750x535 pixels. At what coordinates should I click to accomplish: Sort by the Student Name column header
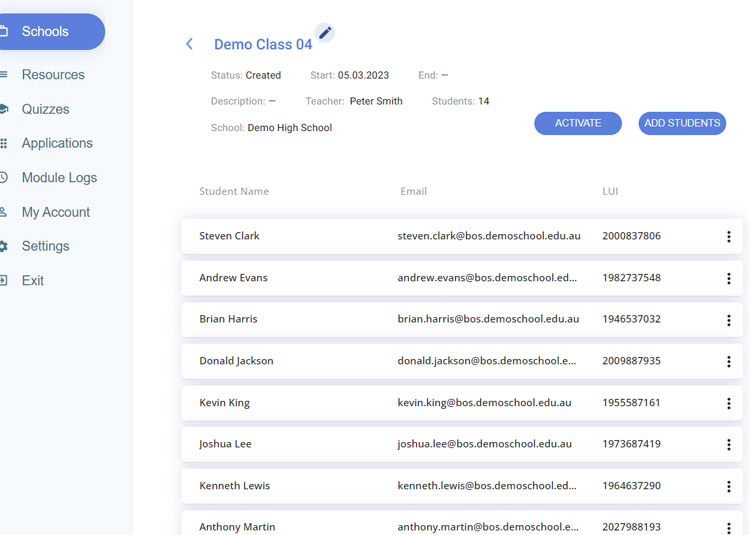[x=234, y=191]
